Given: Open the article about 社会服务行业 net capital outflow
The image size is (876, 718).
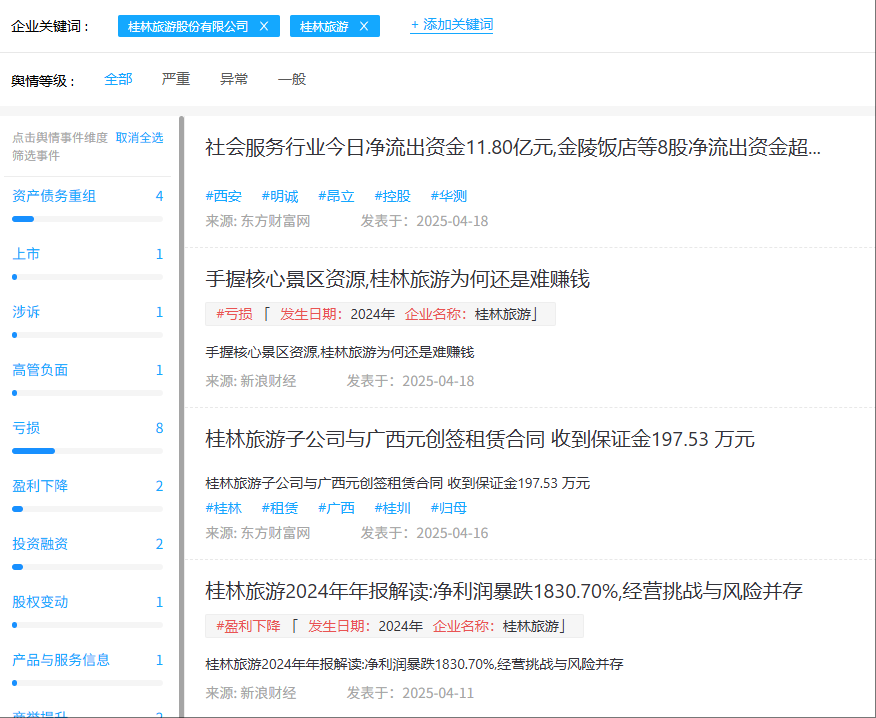Looking at the screenshot, I should pyautogui.click(x=512, y=149).
